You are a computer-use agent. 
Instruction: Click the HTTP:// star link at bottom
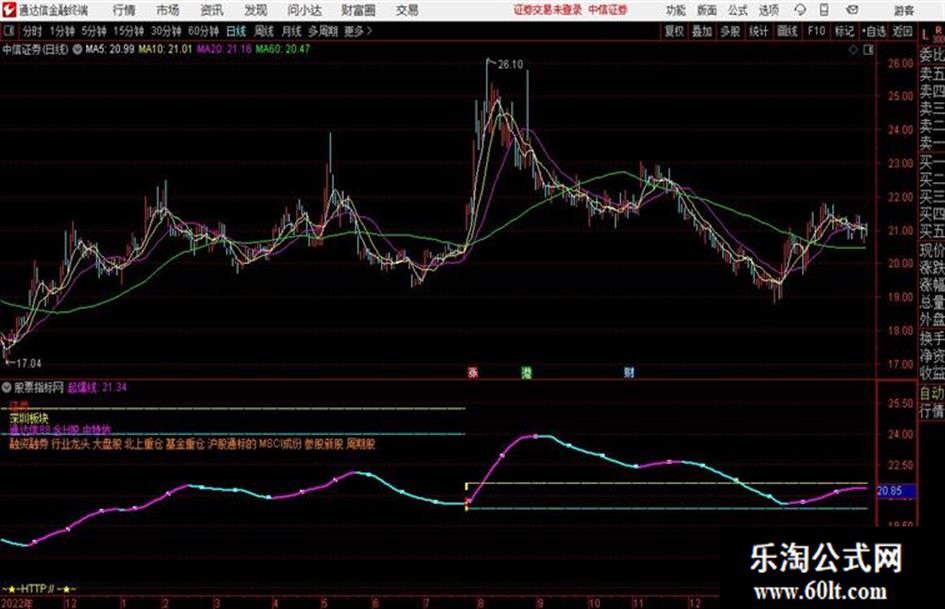point(39,588)
